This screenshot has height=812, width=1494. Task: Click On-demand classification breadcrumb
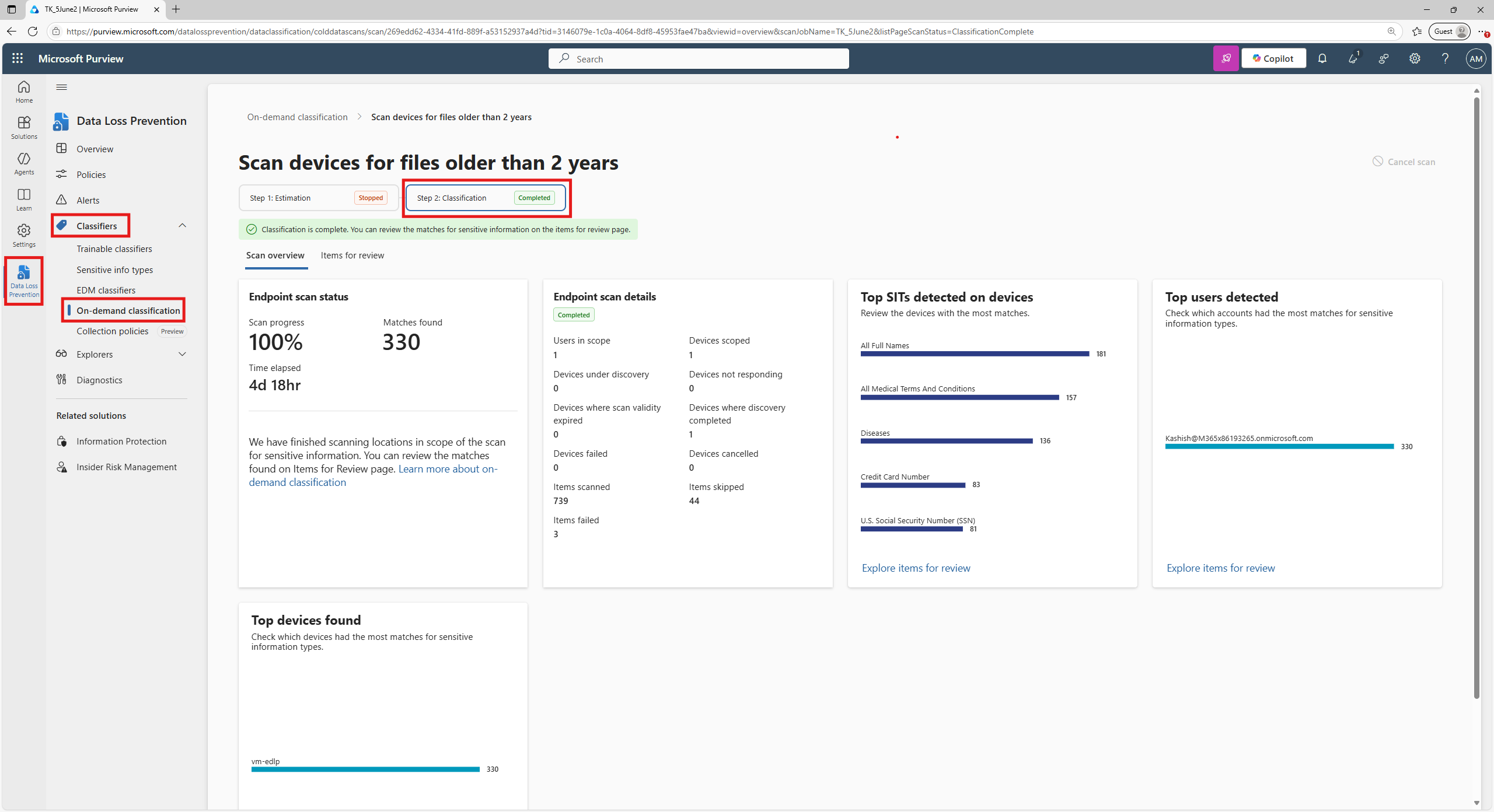pyautogui.click(x=297, y=117)
